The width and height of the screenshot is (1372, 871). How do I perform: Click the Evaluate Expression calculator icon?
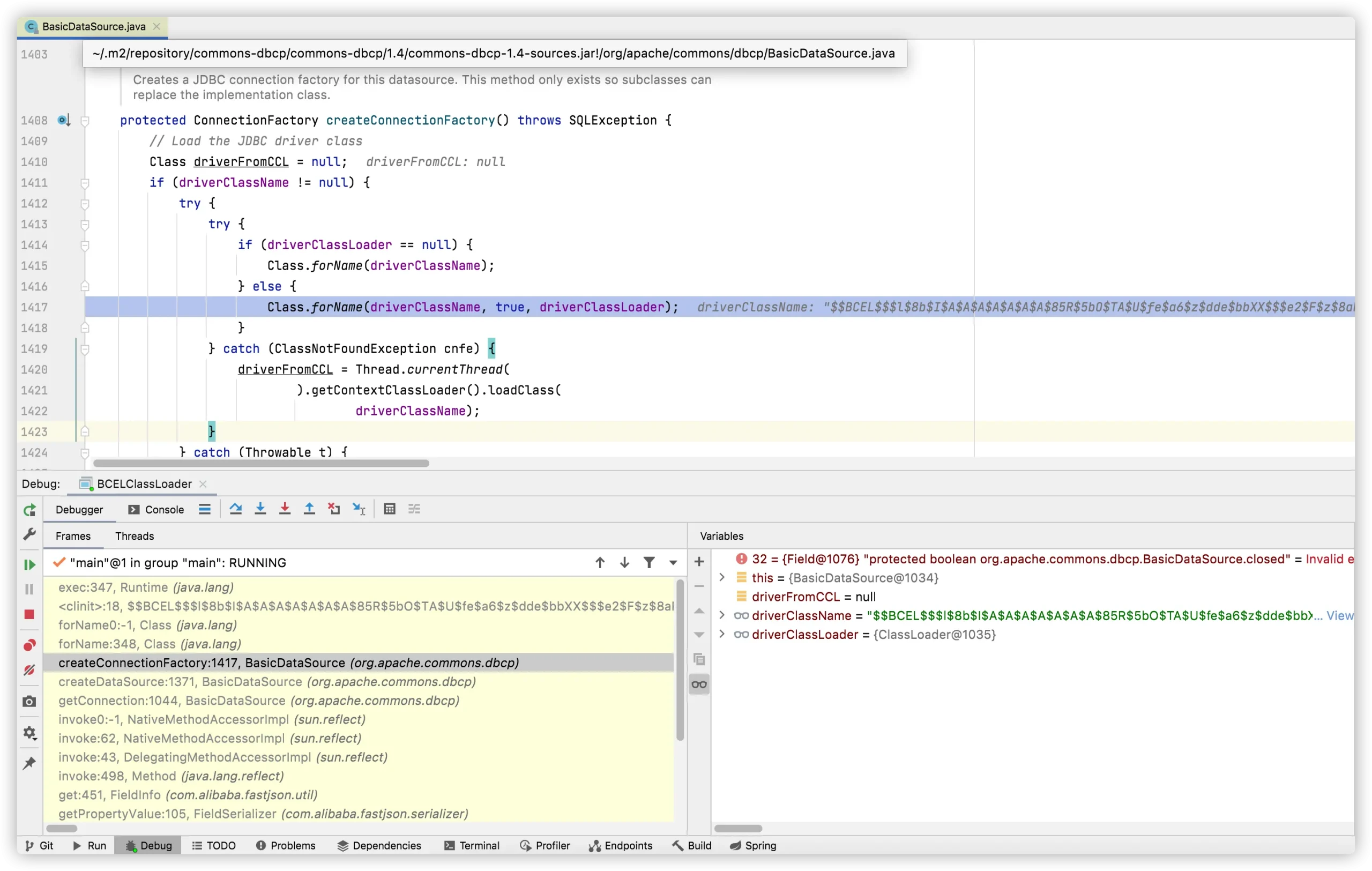tap(390, 509)
